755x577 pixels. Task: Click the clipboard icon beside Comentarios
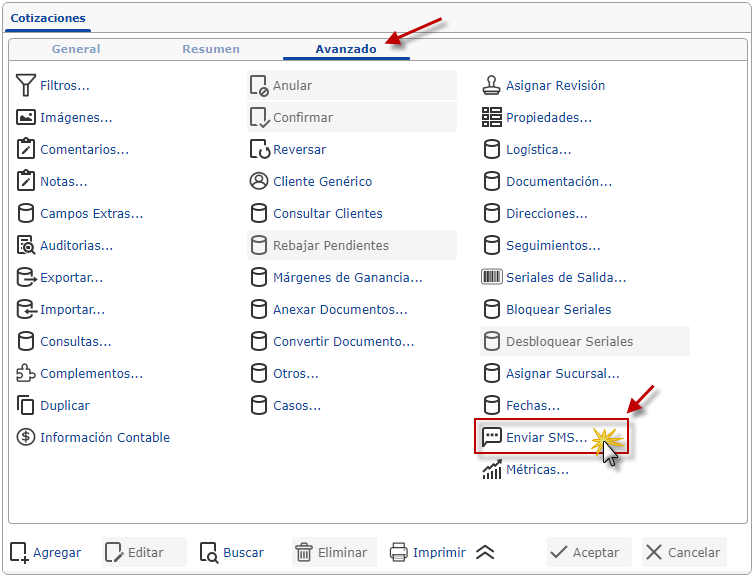(26, 149)
